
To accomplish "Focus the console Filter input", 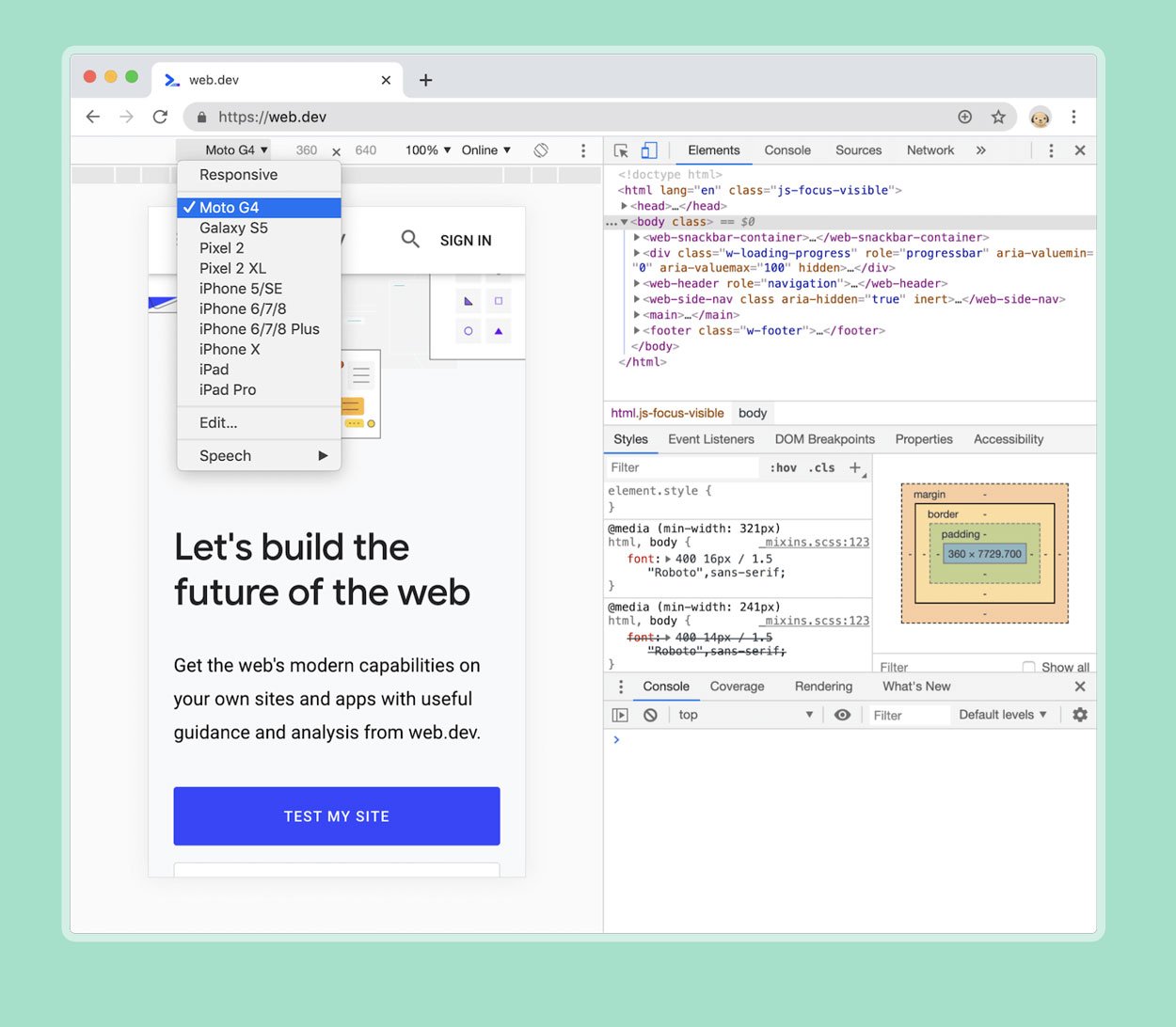I will 907,716.
